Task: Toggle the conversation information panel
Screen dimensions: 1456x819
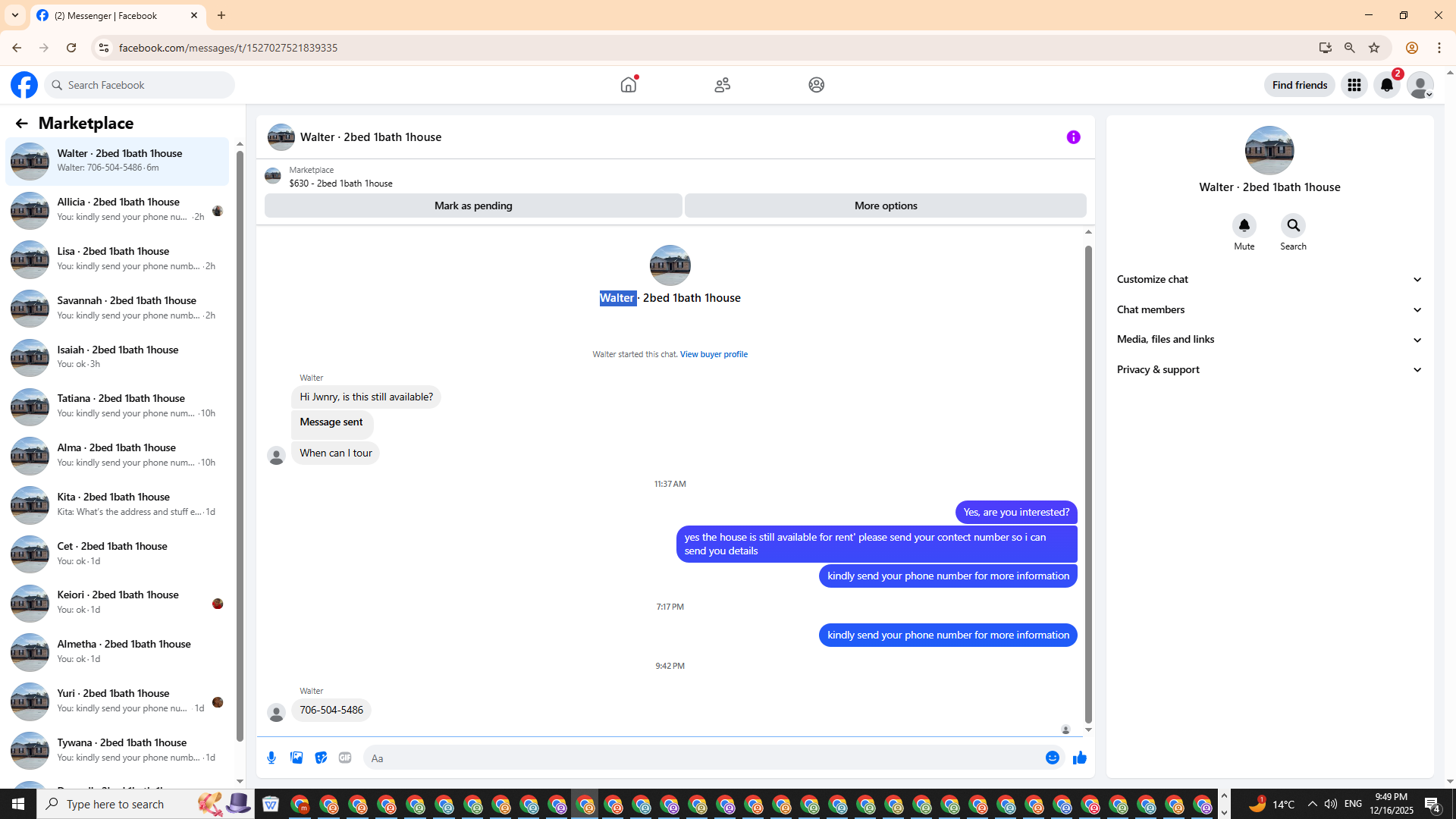Action: click(1073, 137)
